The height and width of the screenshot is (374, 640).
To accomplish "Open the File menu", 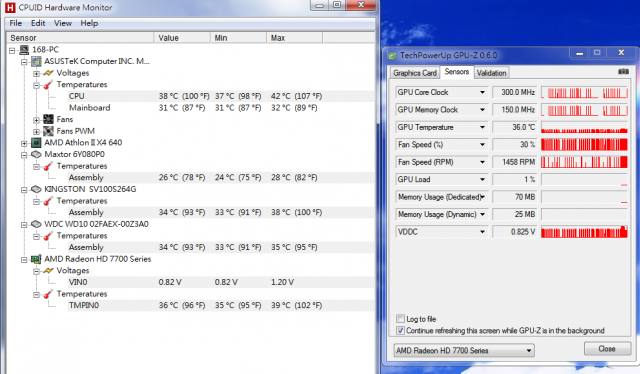I will point(16,23).
